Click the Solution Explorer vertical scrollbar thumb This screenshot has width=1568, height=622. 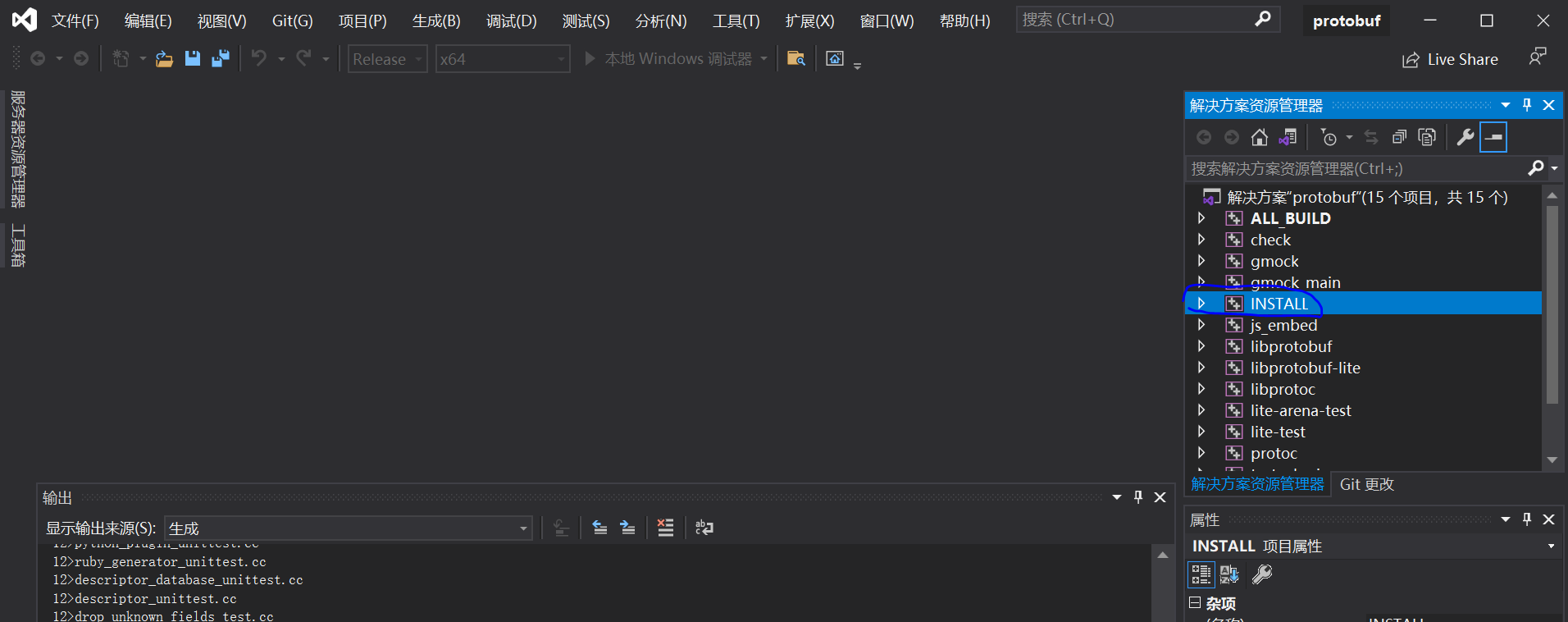tap(1552, 304)
